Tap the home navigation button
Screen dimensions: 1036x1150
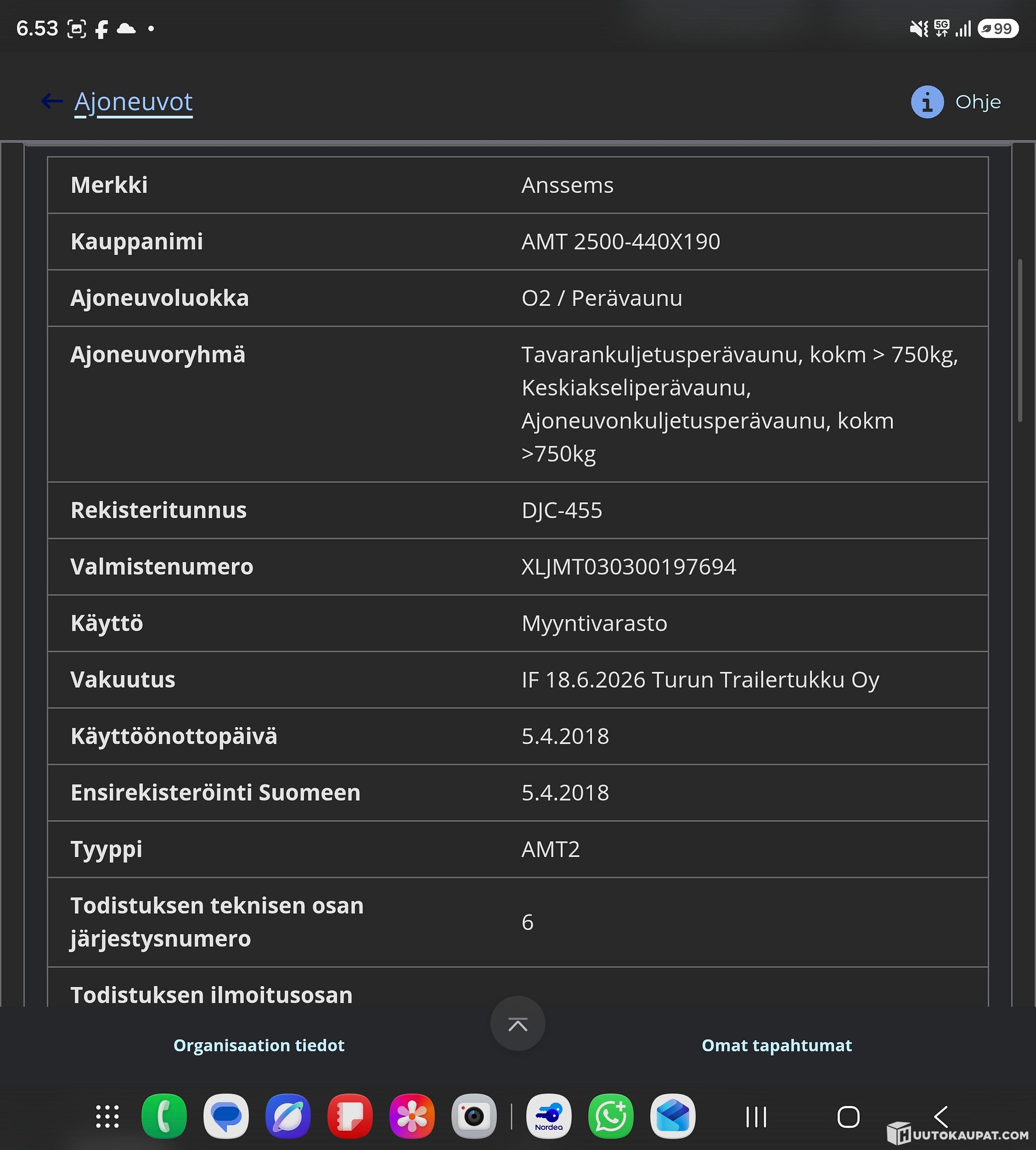click(x=848, y=1117)
